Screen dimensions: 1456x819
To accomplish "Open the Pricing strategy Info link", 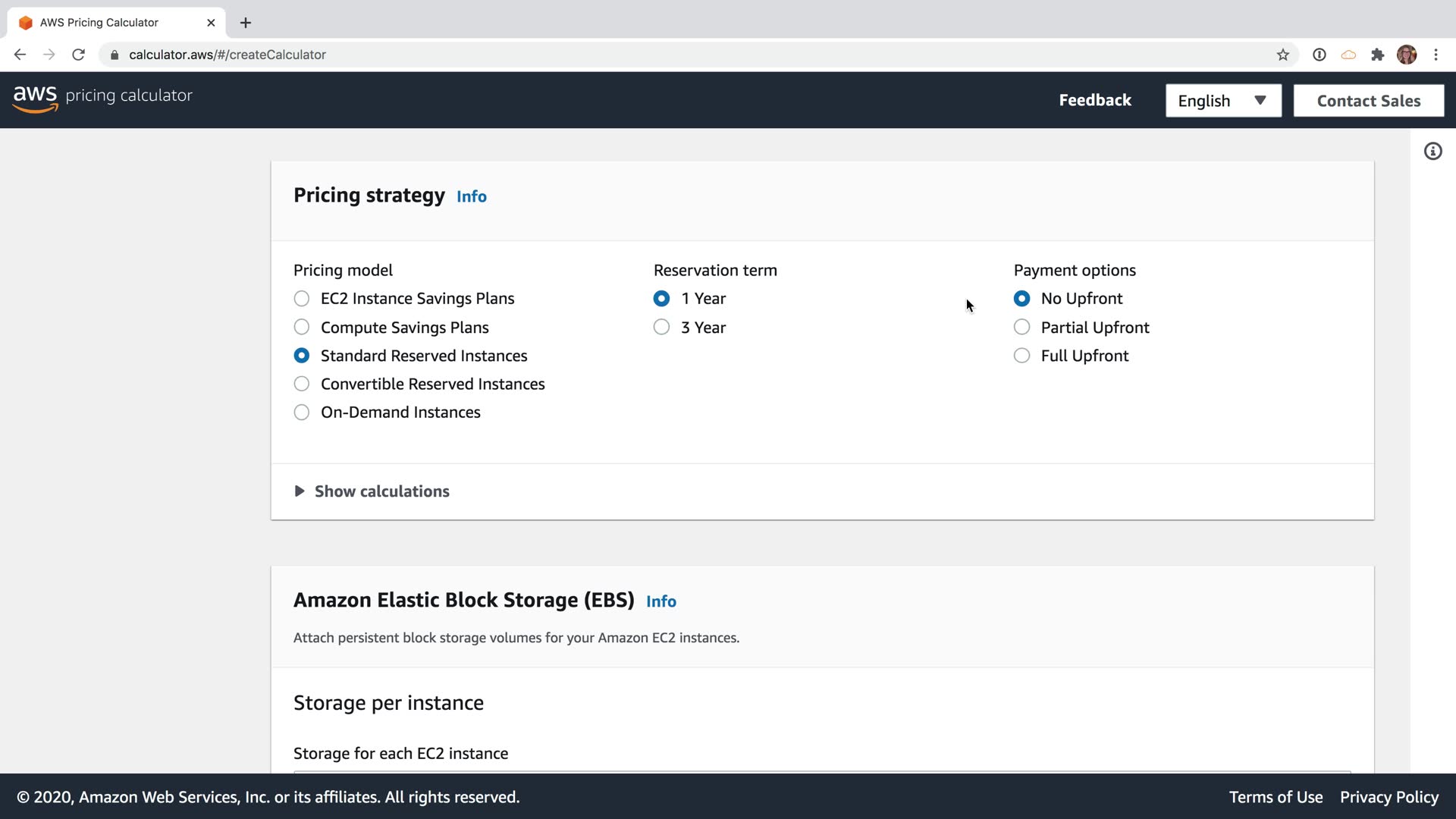I will pyautogui.click(x=471, y=197).
